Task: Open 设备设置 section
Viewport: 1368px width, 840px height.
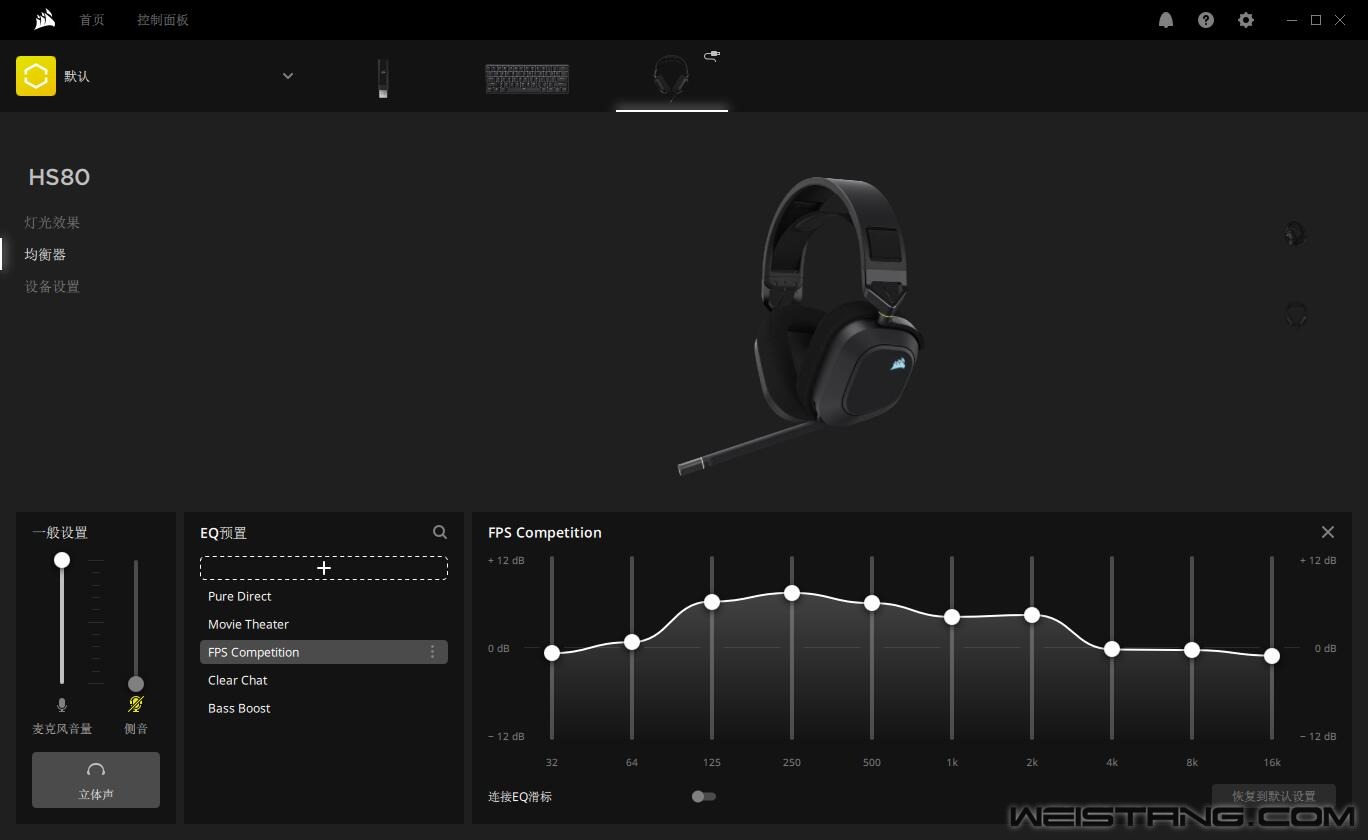Action: [52, 287]
